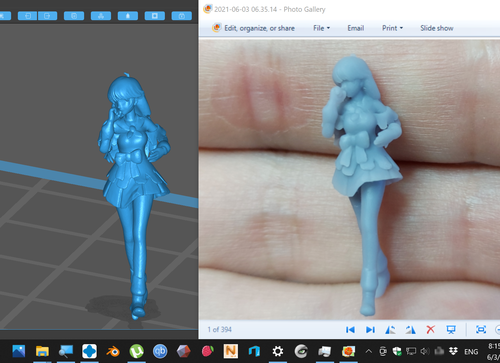Delete current photo with red X
Viewport: 500px width, 363px height.
tap(430, 330)
